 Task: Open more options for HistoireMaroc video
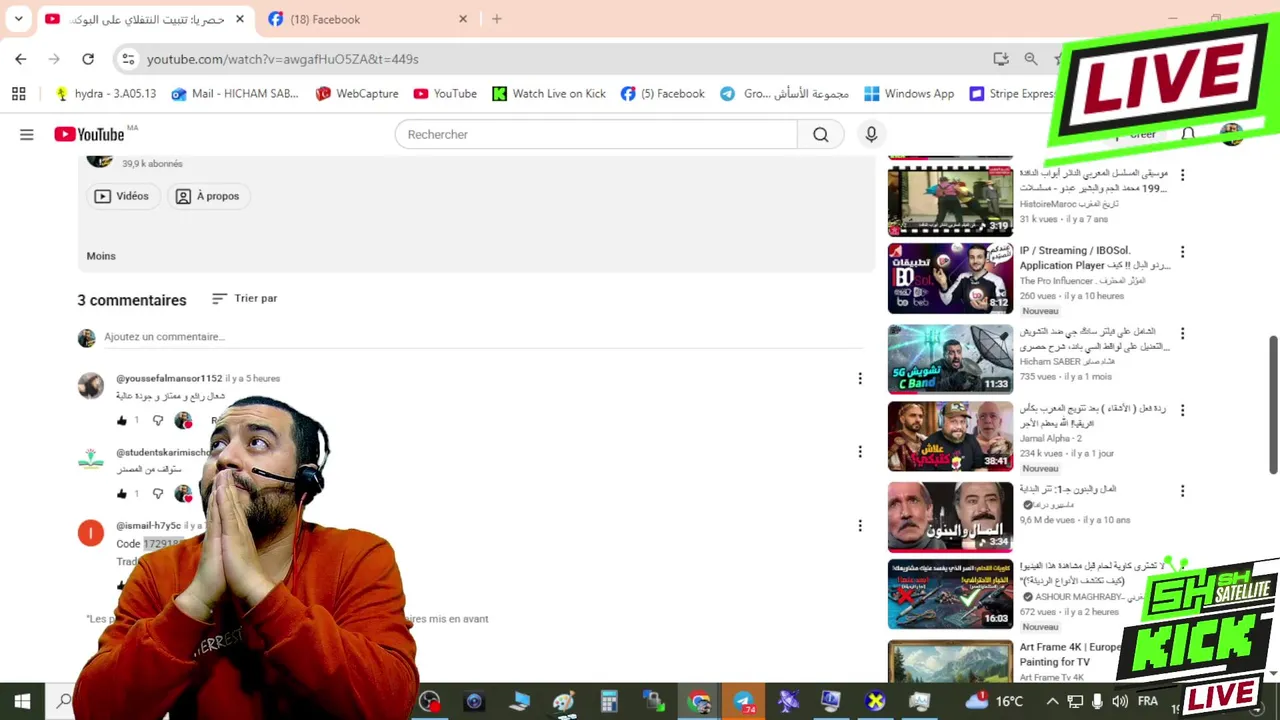1182,175
